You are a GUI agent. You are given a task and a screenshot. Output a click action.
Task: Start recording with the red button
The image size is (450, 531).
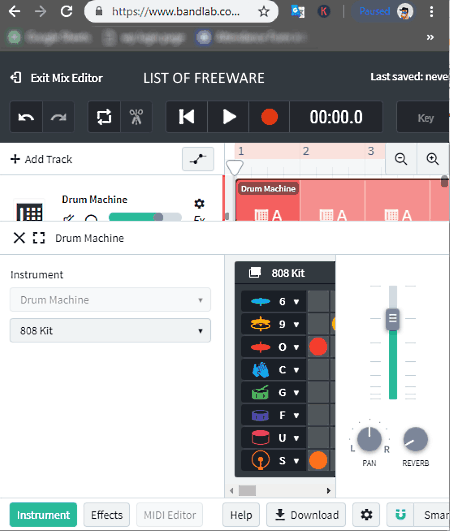(269, 117)
